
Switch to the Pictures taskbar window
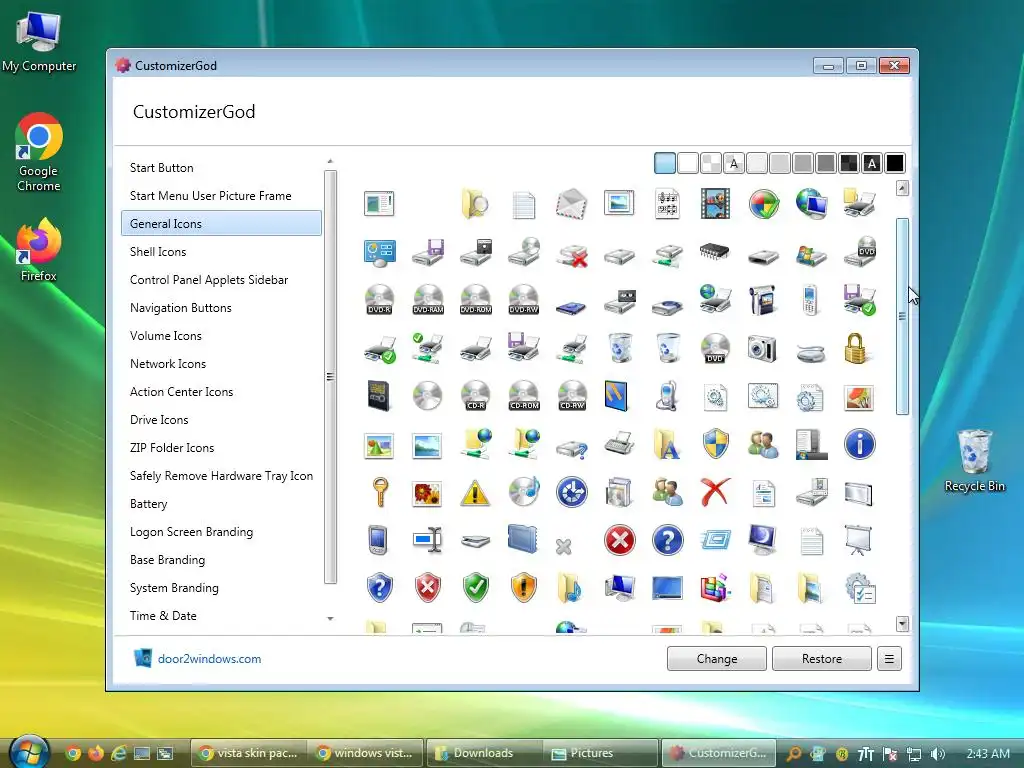pos(600,753)
